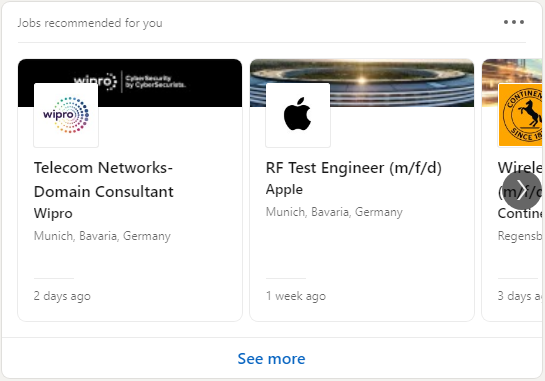This screenshot has width=545, height=381.
Task: Click the 'Jobs recommended for you' heading
Action: tap(90, 23)
